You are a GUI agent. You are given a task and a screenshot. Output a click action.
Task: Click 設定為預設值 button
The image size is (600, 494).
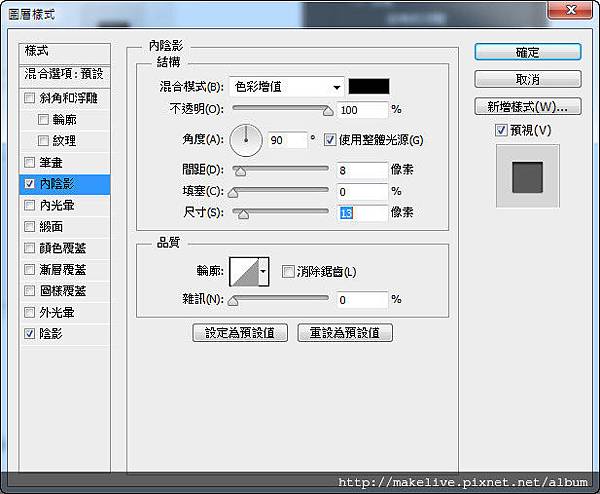[240, 333]
